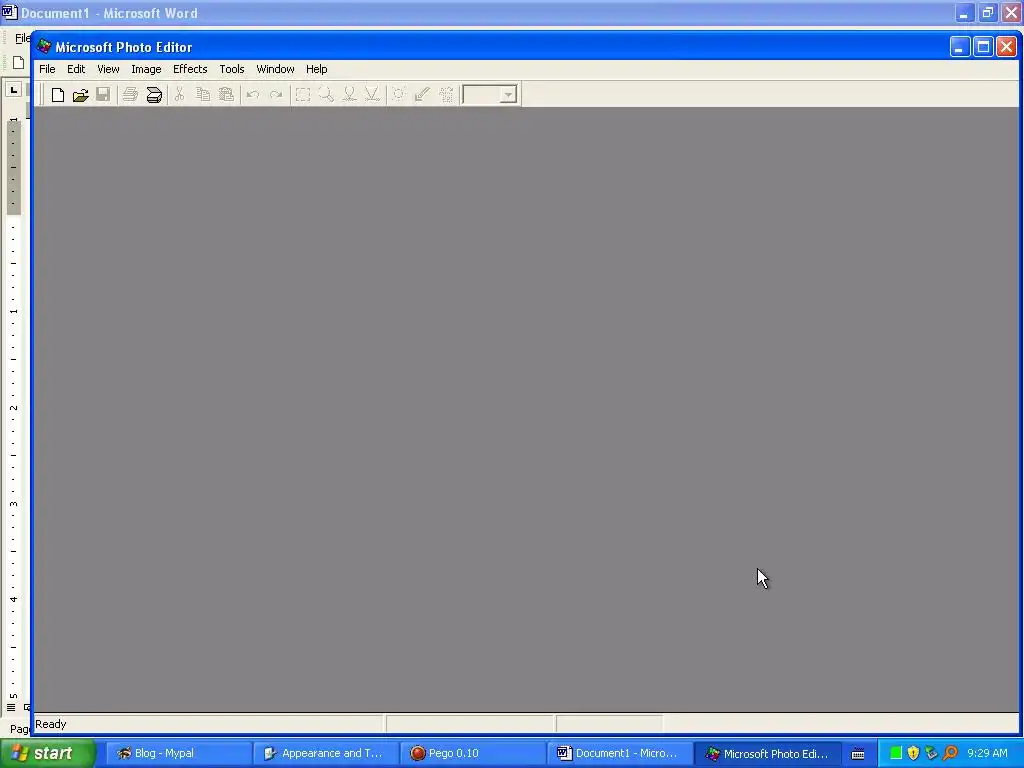Click the keyboard icon on the taskbar
This screenshot has width=1024, height=768.
(858, 754)
